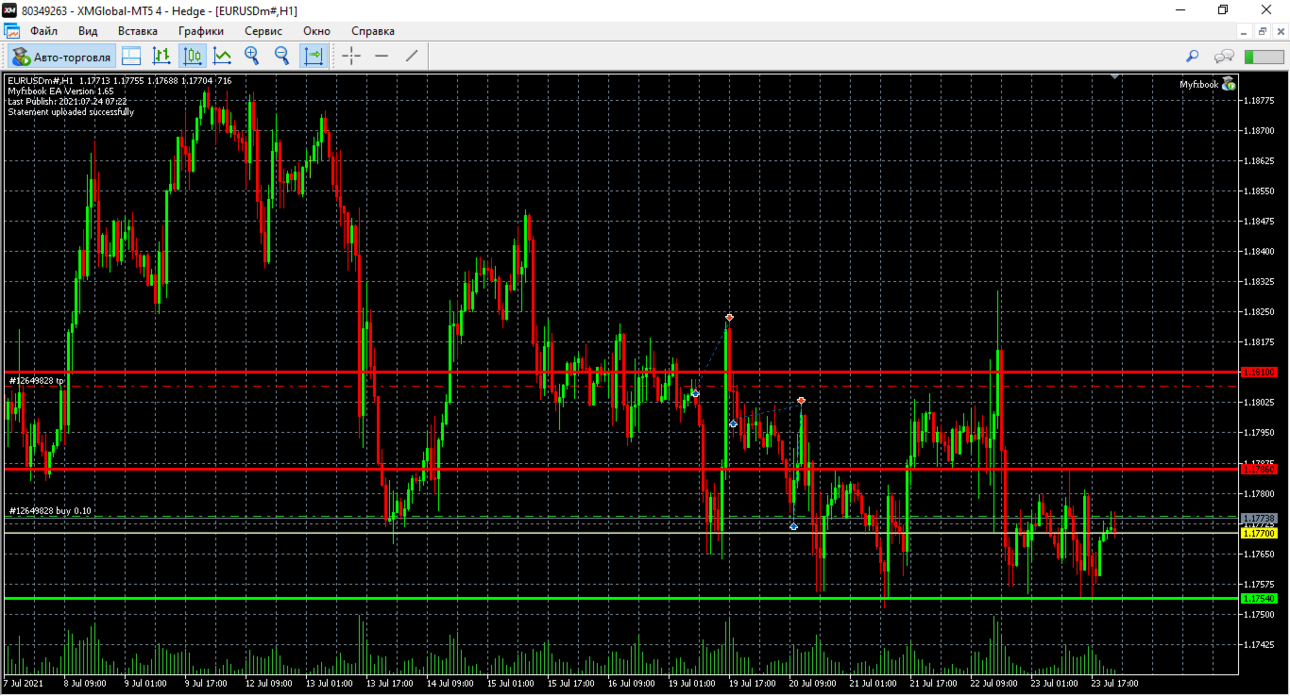Open the Сервис menu
Image resolution: width=1290 pixels, height=696 pixels.
pyautogui.click(x=263, y=31)
